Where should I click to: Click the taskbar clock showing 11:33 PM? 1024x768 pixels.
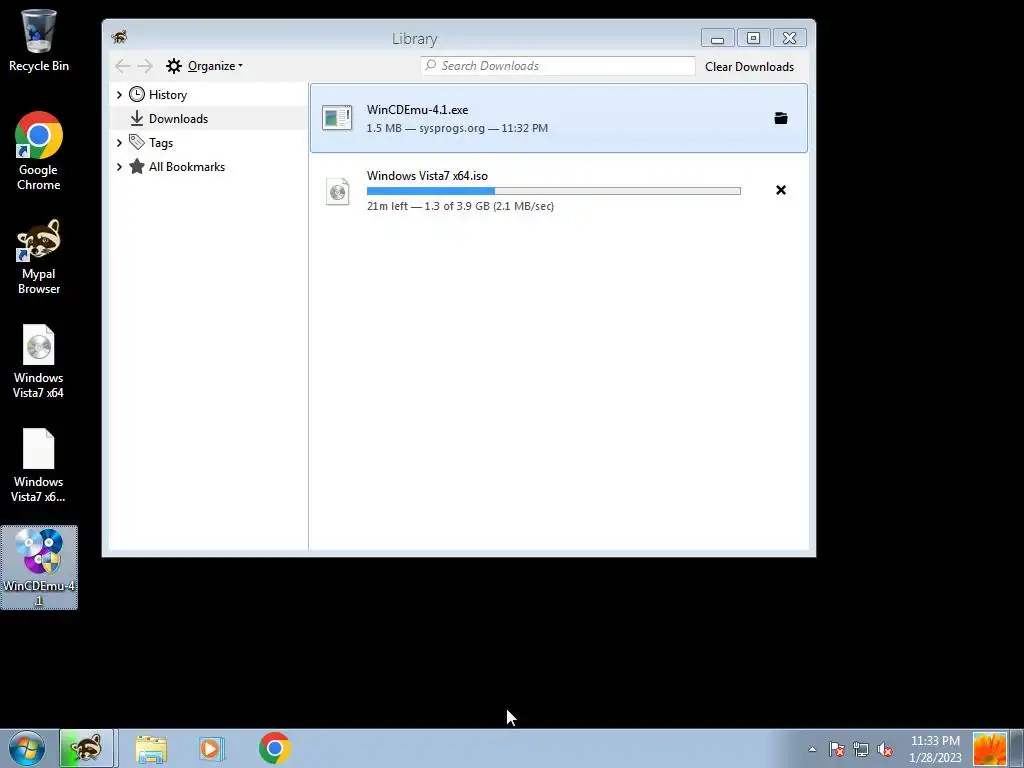[935, 749]
